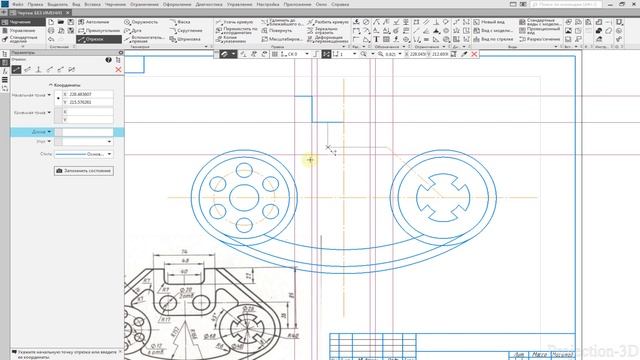Click the Вид по стрелке tool

tap(493, 39)
